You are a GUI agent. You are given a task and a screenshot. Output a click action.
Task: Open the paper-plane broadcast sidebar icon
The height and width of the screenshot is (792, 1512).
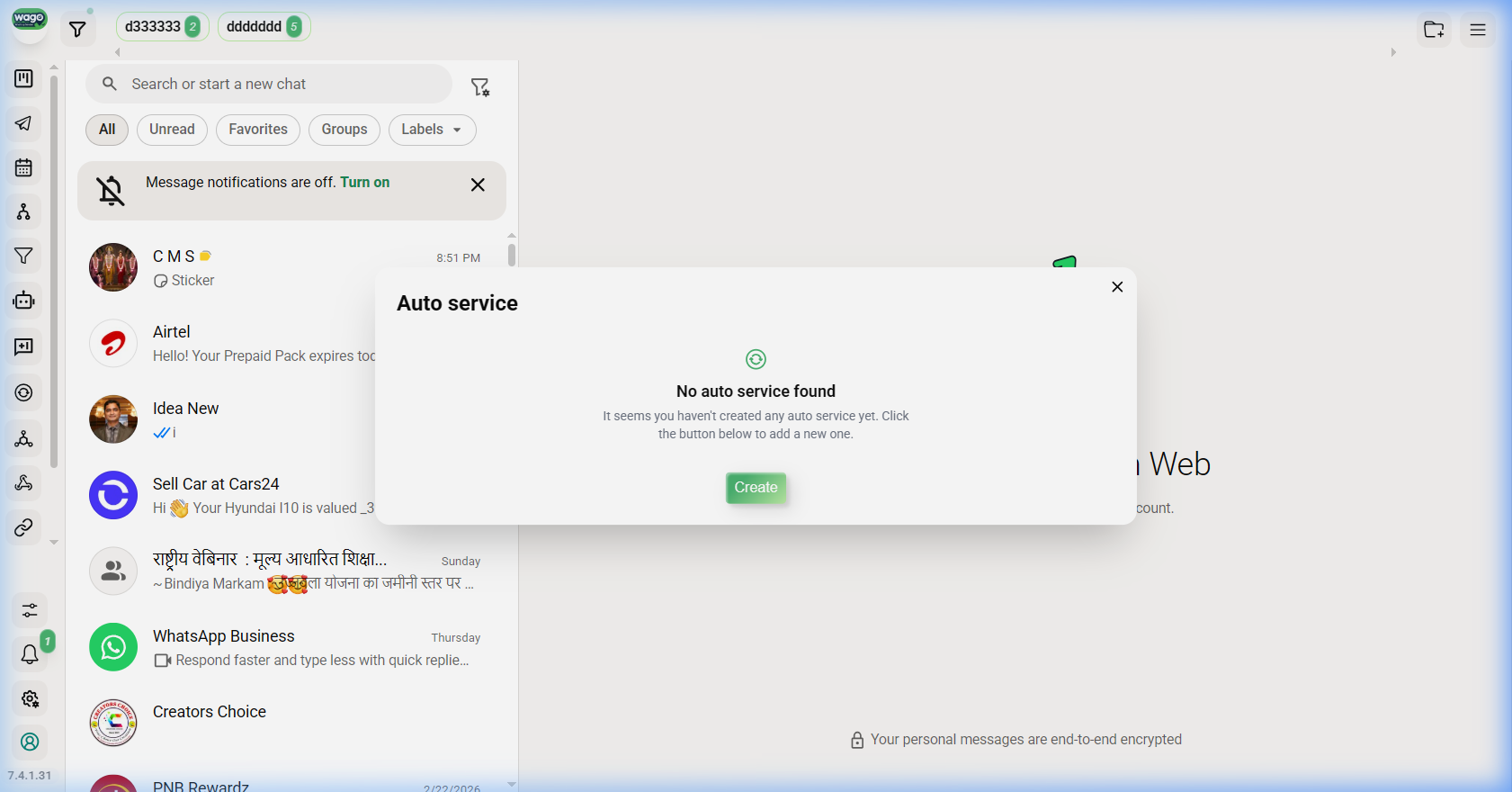pyautogui.click(x=24, y=123)
